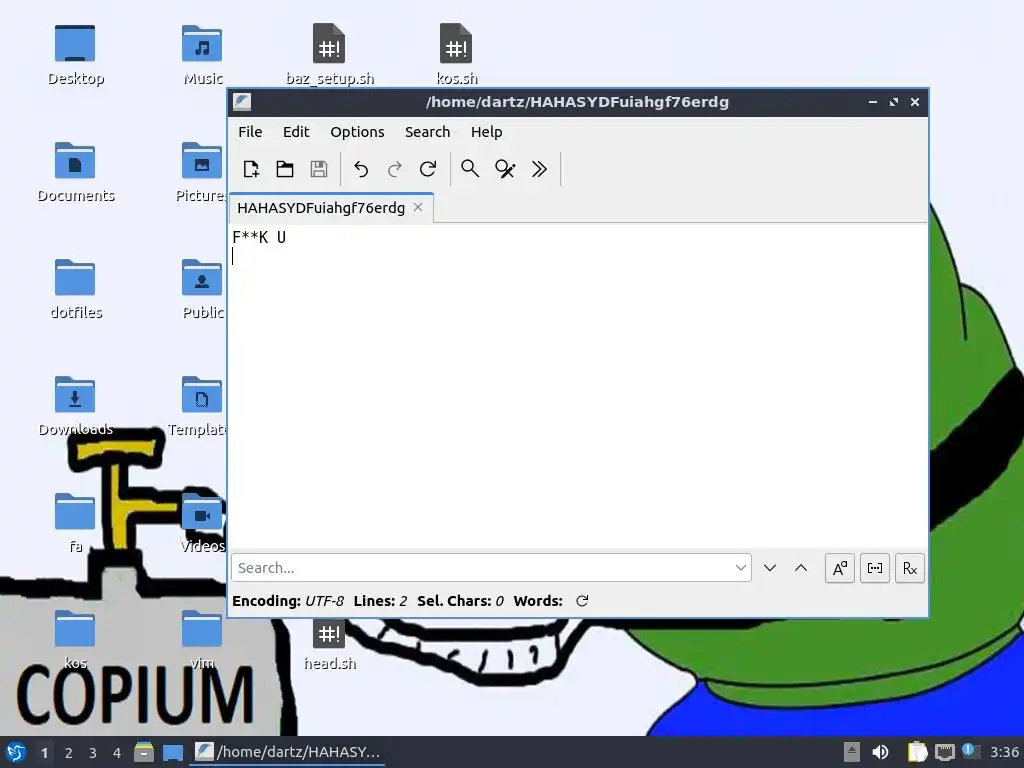This screenshot has height=768, width=1024.
Task: Click the Lines: 2 status entry
Action: (x=380, y=601)
